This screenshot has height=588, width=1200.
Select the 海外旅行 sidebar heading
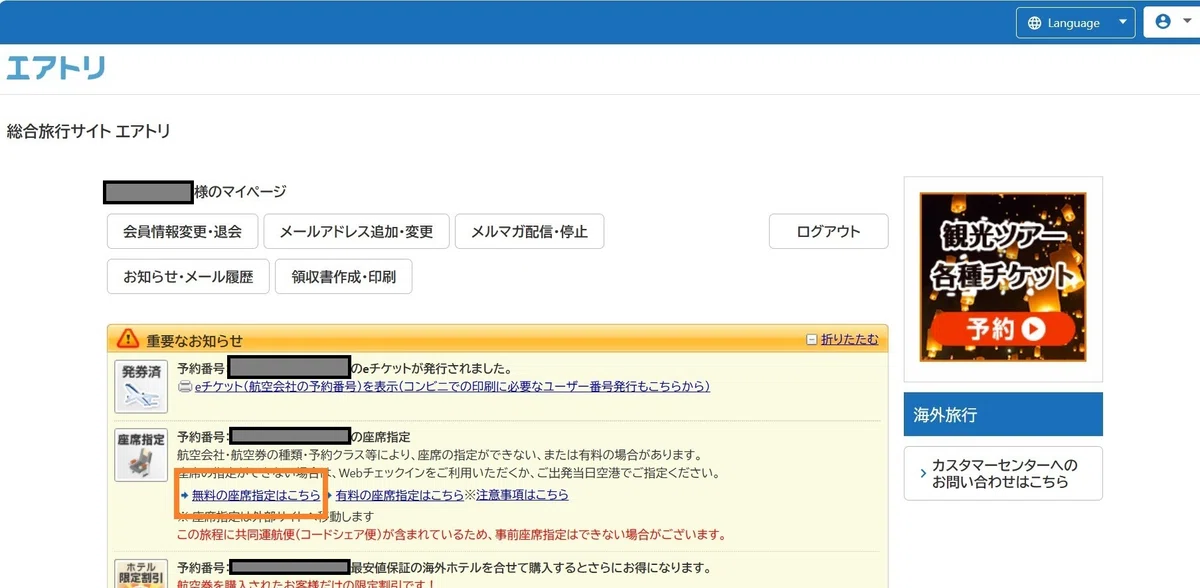point(1003,414)
